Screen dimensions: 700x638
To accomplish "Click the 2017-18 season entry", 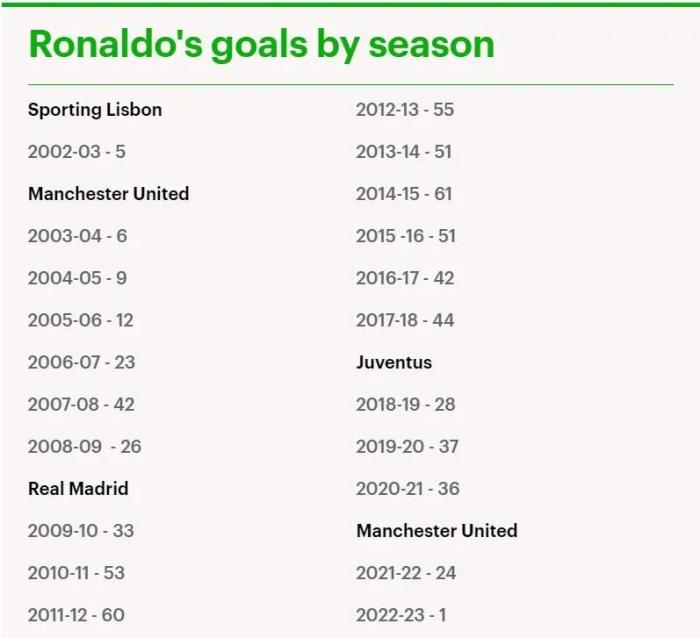I will [405, 320].
